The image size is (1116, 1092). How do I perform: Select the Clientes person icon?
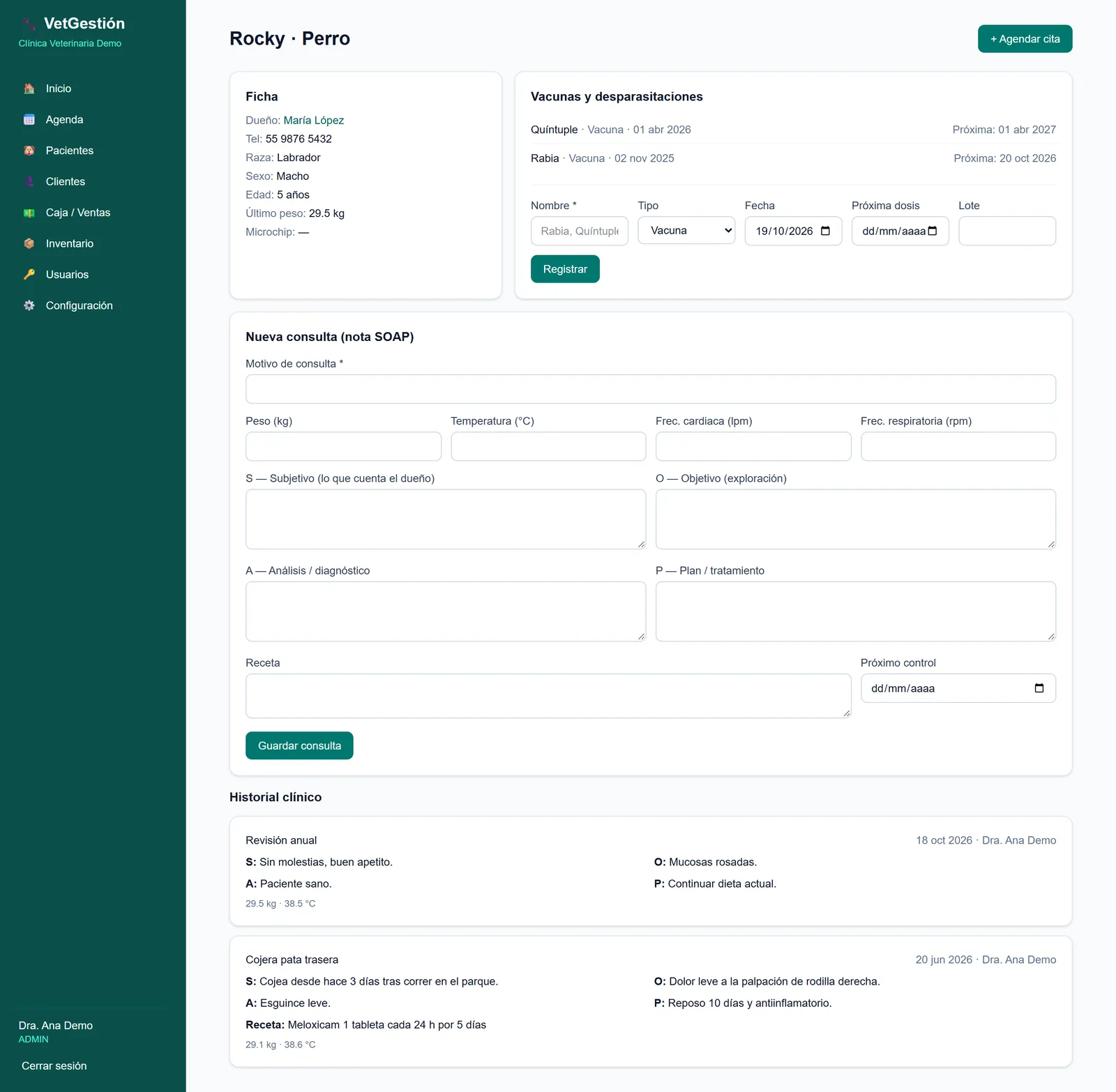click(x=29, y=181)
